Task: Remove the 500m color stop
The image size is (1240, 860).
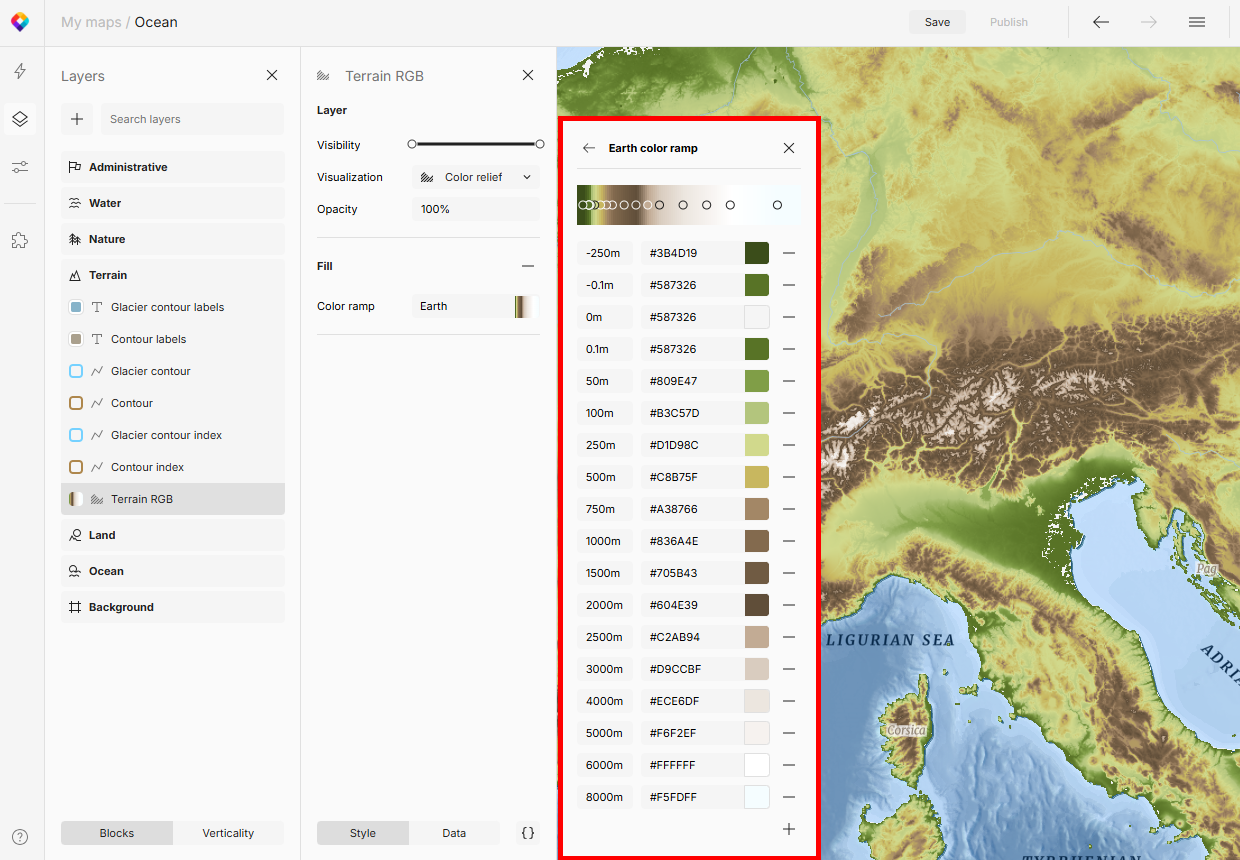Action: point(789,477)
